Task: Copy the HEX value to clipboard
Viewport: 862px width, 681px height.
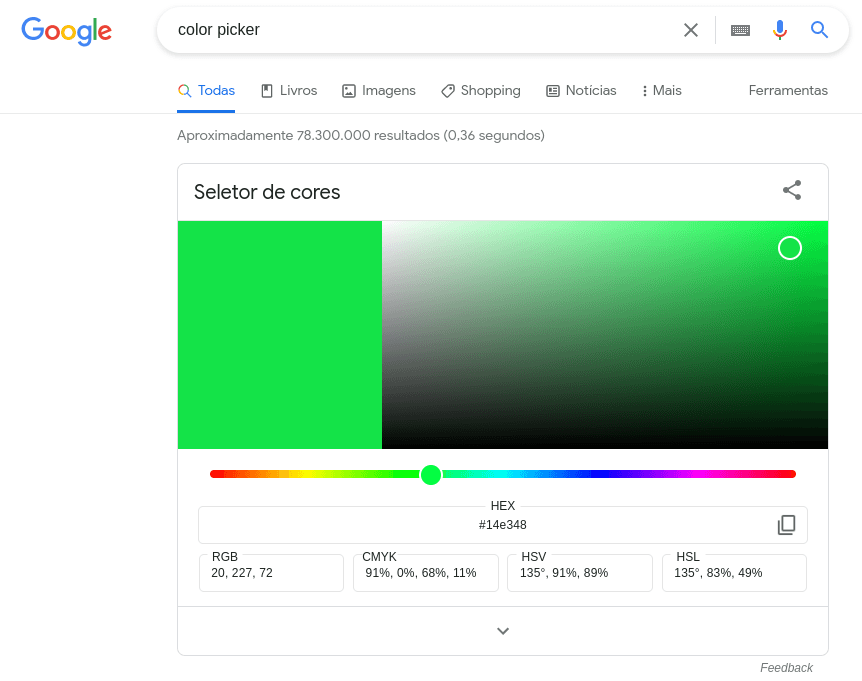Action: coord(786,525)
